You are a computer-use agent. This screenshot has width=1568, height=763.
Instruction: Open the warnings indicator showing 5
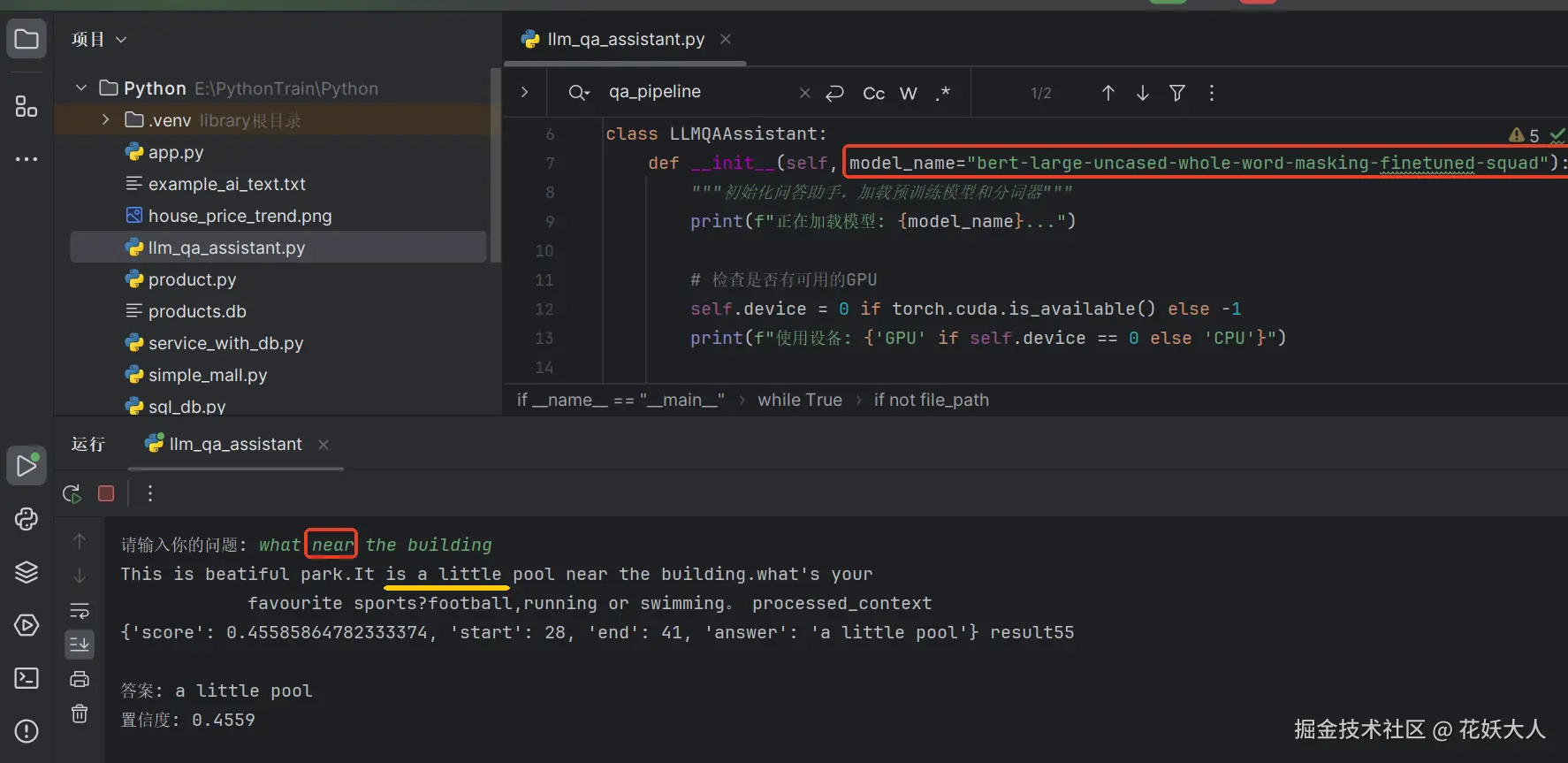tap(1524, 135)
